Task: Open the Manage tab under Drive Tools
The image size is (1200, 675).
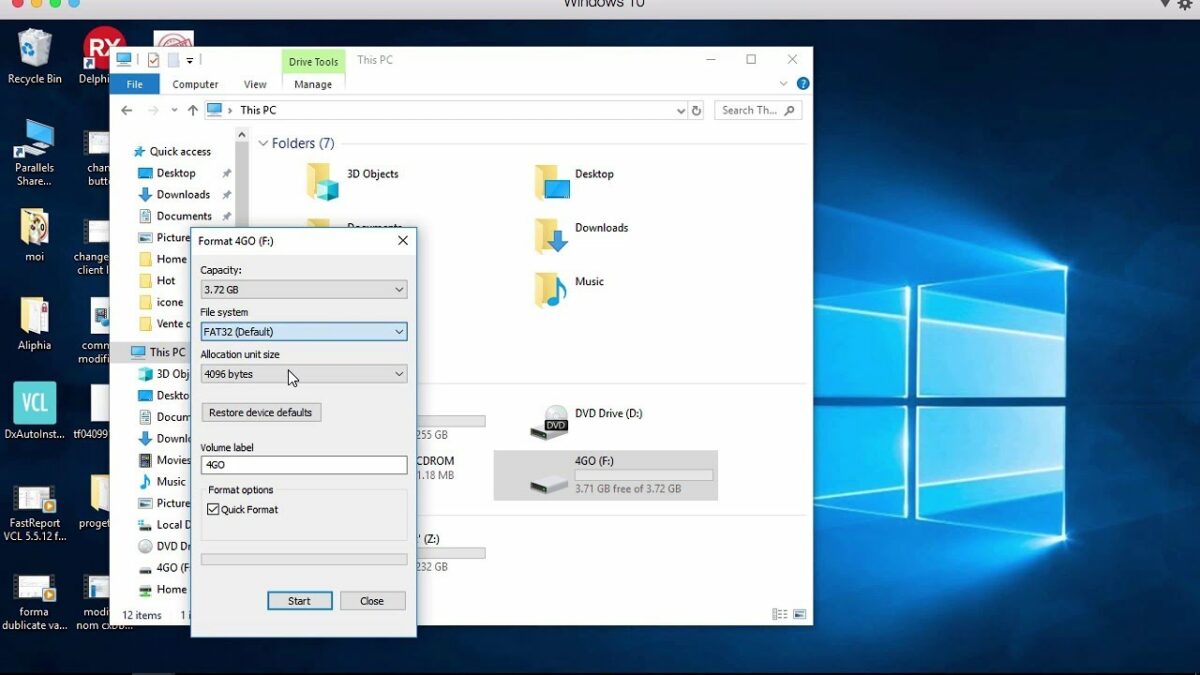Action: pyautogui.click(x=313, y=84)
